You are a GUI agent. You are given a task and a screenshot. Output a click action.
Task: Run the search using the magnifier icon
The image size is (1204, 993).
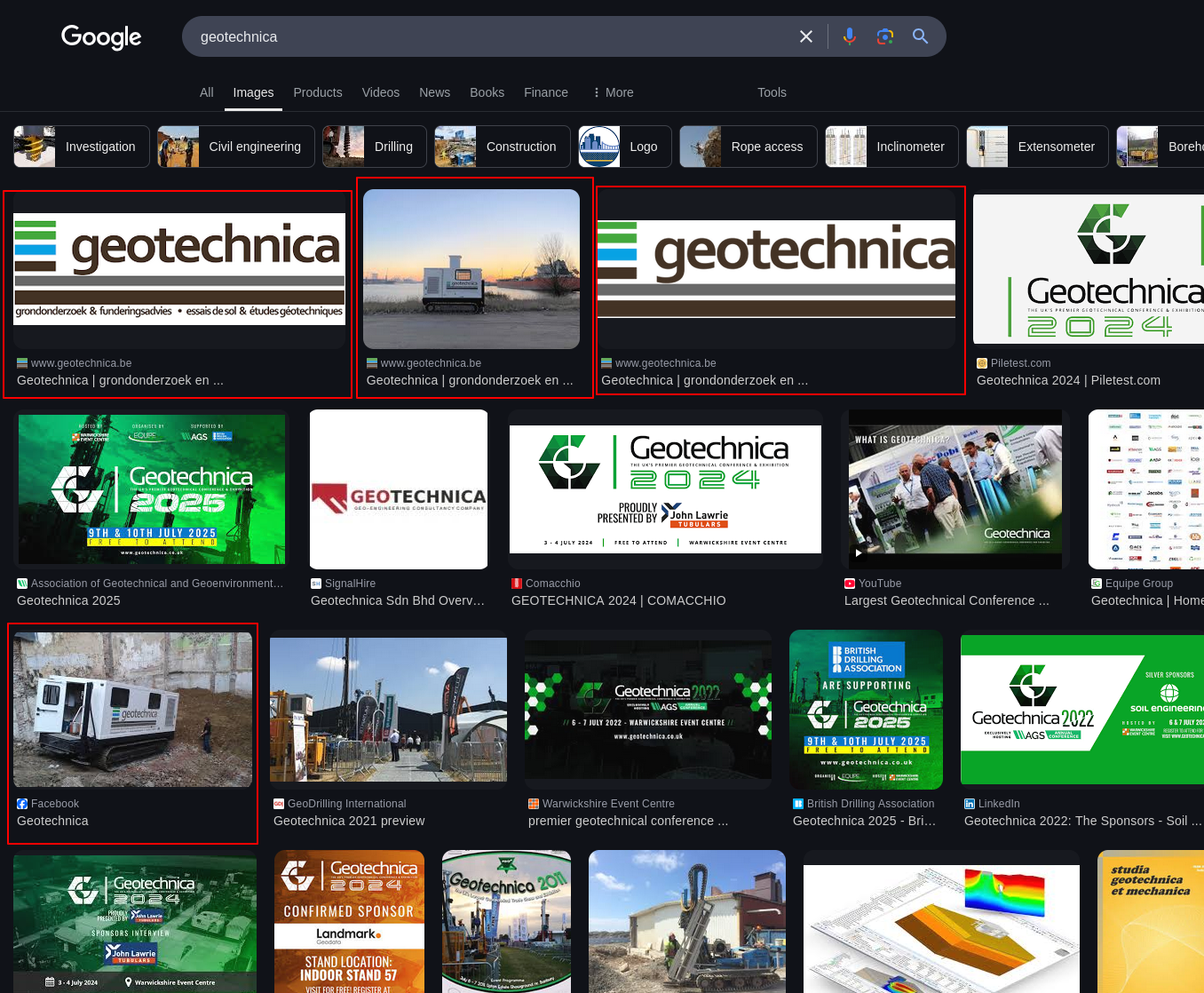click(920, 36)
